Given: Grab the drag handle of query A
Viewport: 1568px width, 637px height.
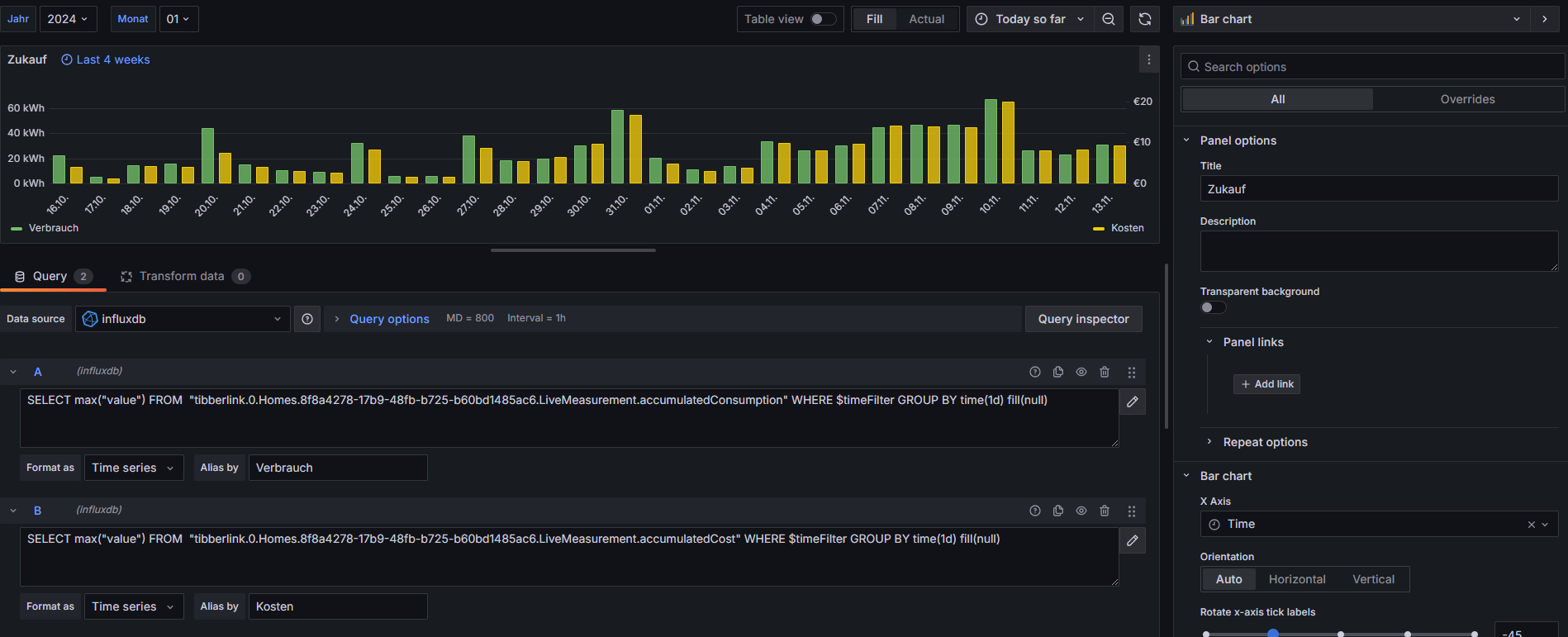Looking at the screenshot, I should coord(1132,373).
